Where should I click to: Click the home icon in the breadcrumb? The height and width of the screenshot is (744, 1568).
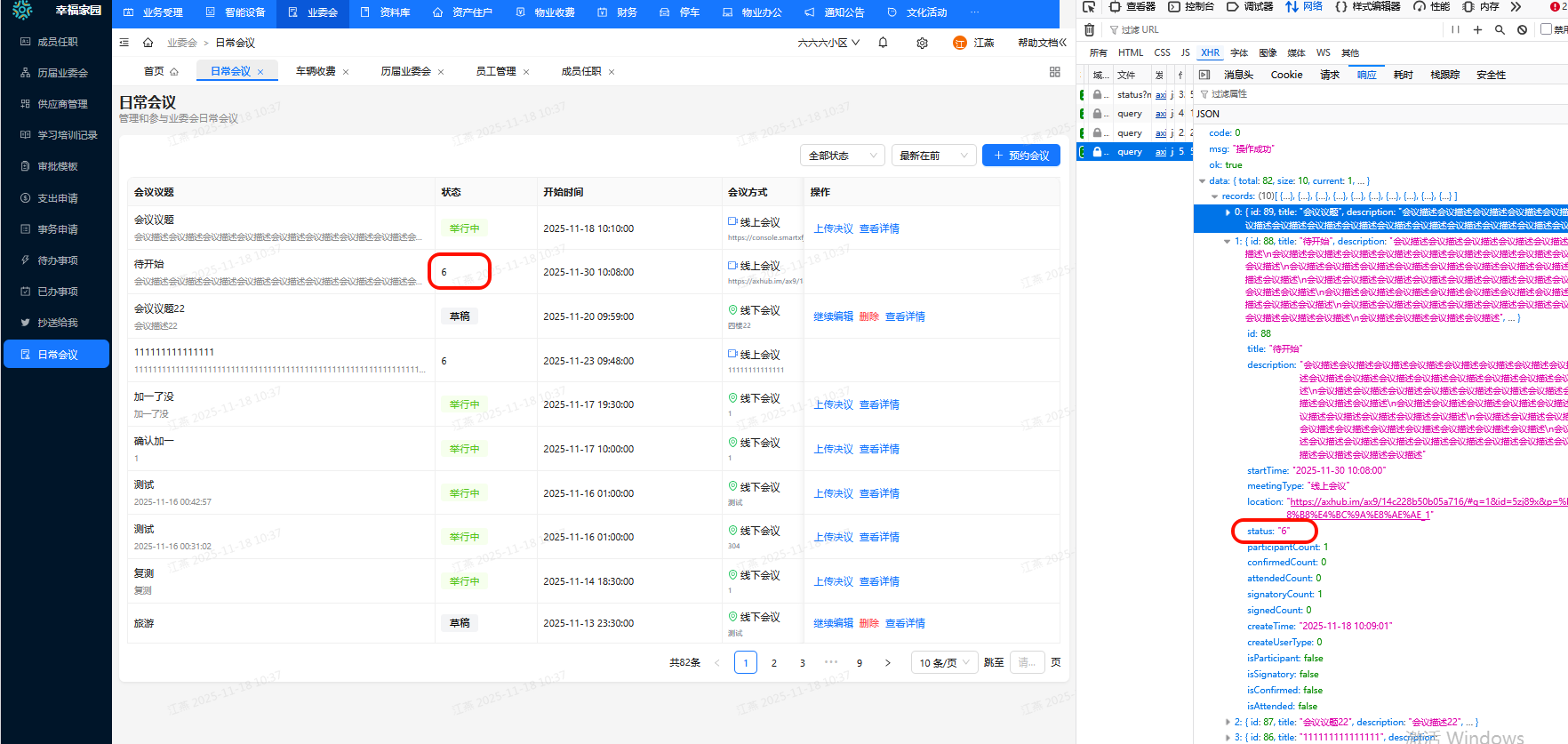pos(148,43)
